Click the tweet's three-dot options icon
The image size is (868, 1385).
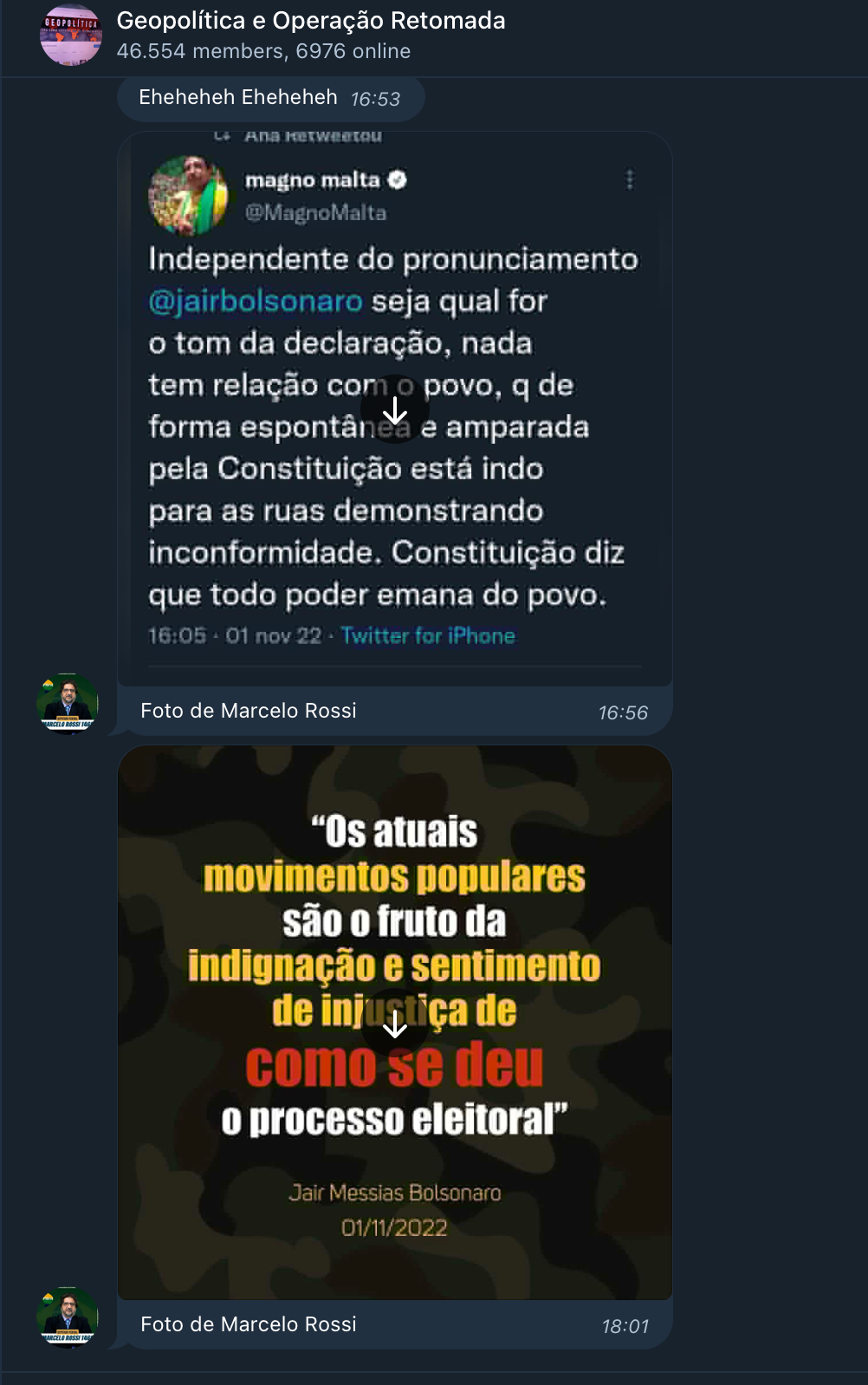click(x=630, y=179)
